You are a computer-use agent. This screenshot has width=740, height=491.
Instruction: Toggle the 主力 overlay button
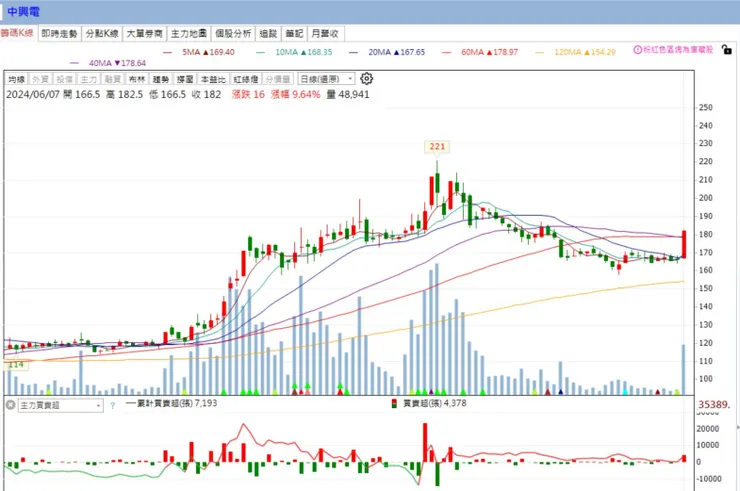point(89,79)
